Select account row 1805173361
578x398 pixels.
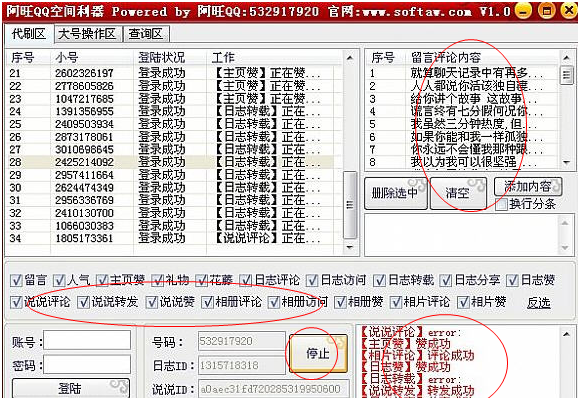(170, 238)
